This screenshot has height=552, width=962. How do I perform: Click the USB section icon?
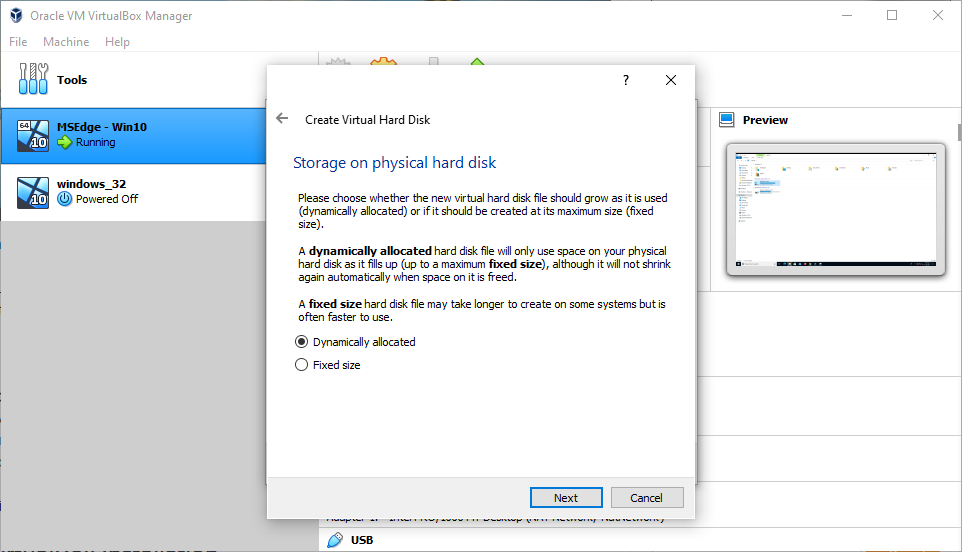pyautogui.click(x=335, y=540)
